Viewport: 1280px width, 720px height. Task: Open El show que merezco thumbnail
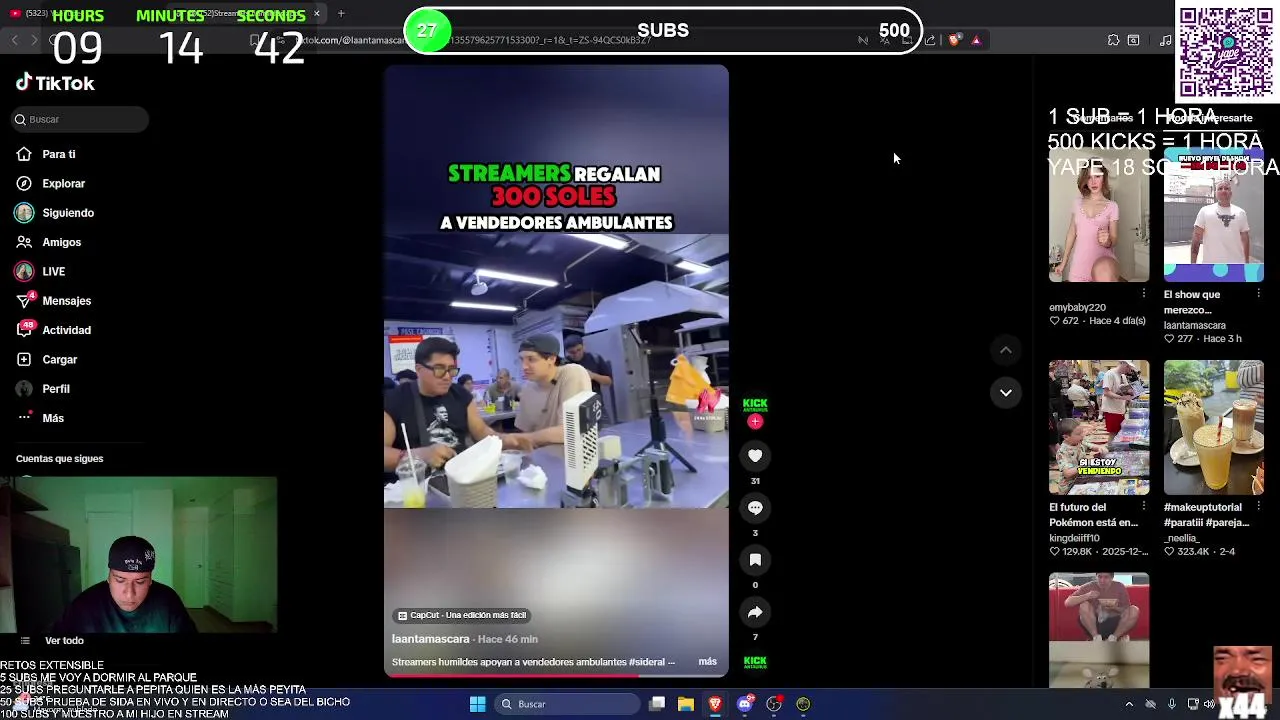click(1214, 215)
